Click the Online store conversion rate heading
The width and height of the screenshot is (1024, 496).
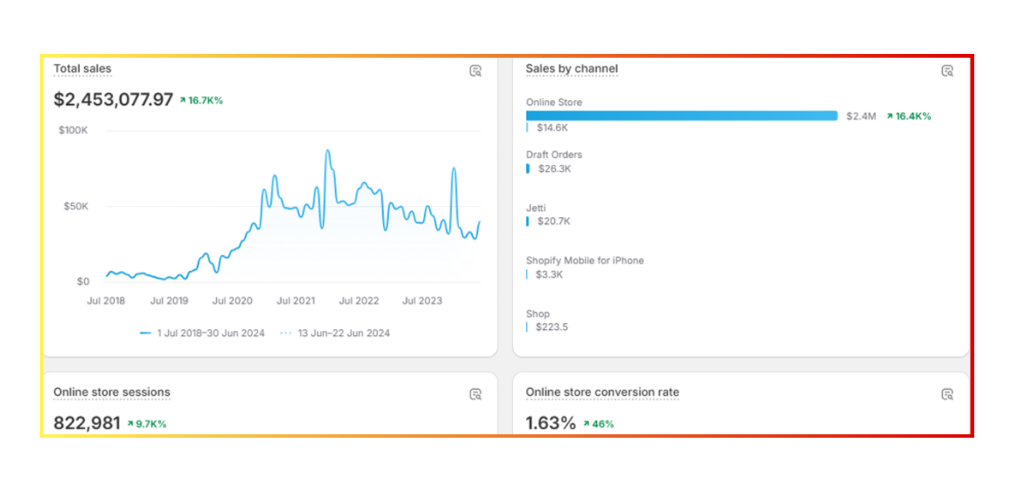[602, 392]
